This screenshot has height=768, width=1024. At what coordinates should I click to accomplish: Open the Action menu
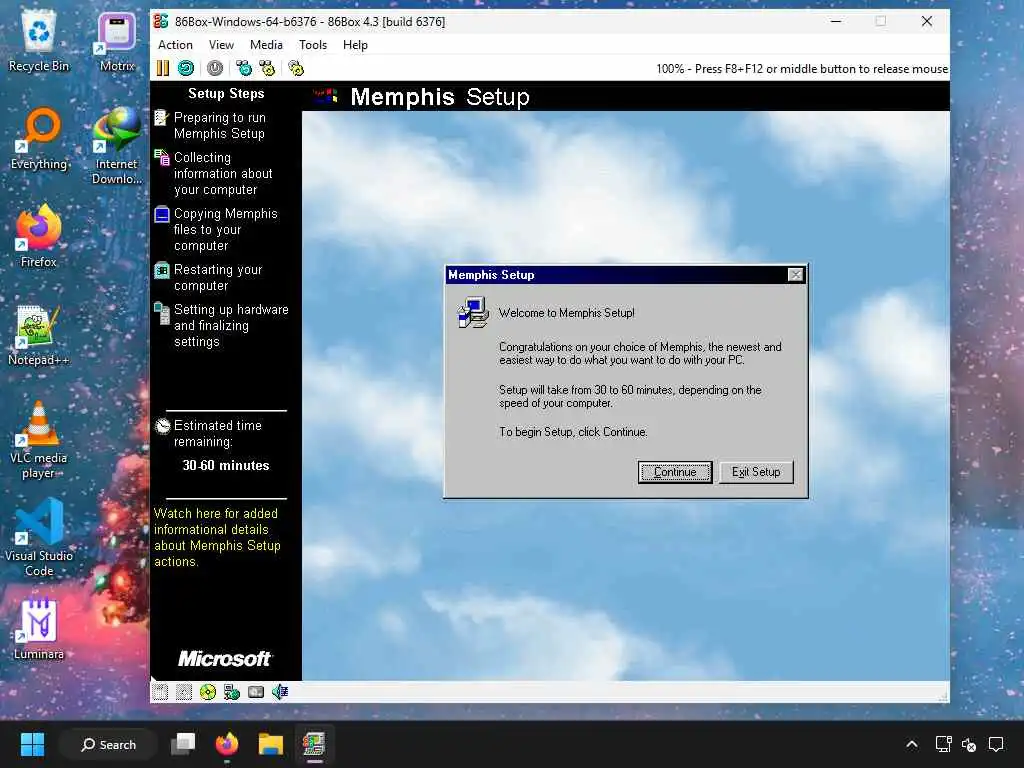click(x=175, y=45)
